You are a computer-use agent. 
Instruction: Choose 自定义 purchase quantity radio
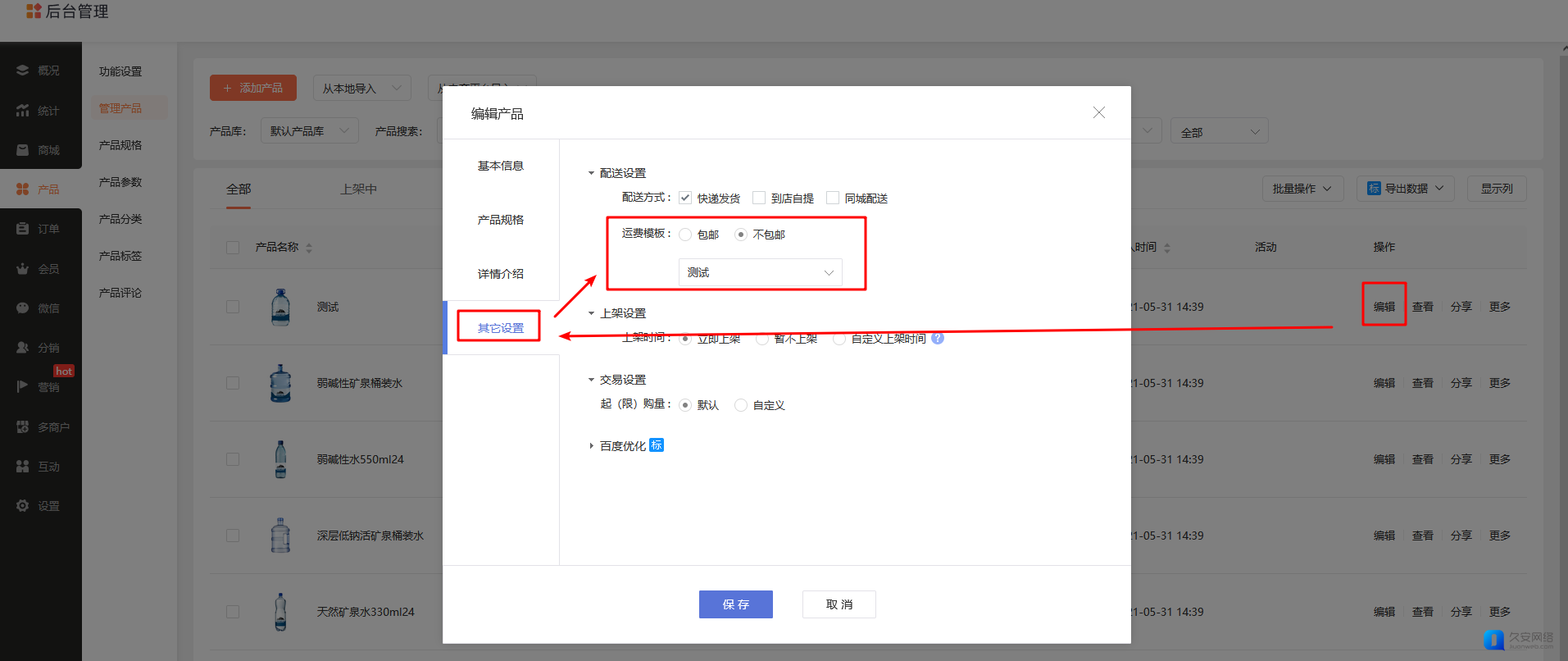741,405
